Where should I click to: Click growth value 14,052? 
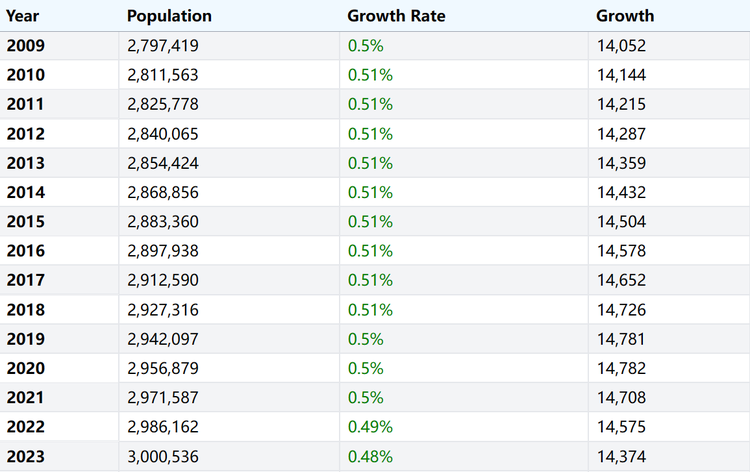[x=621, y=45]
